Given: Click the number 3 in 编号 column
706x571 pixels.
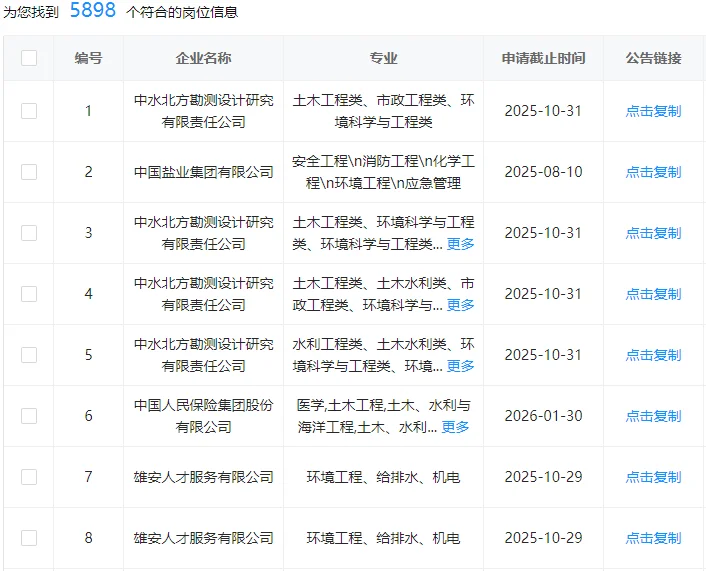Looking at the screenshot, I should [x=88, y=233].
